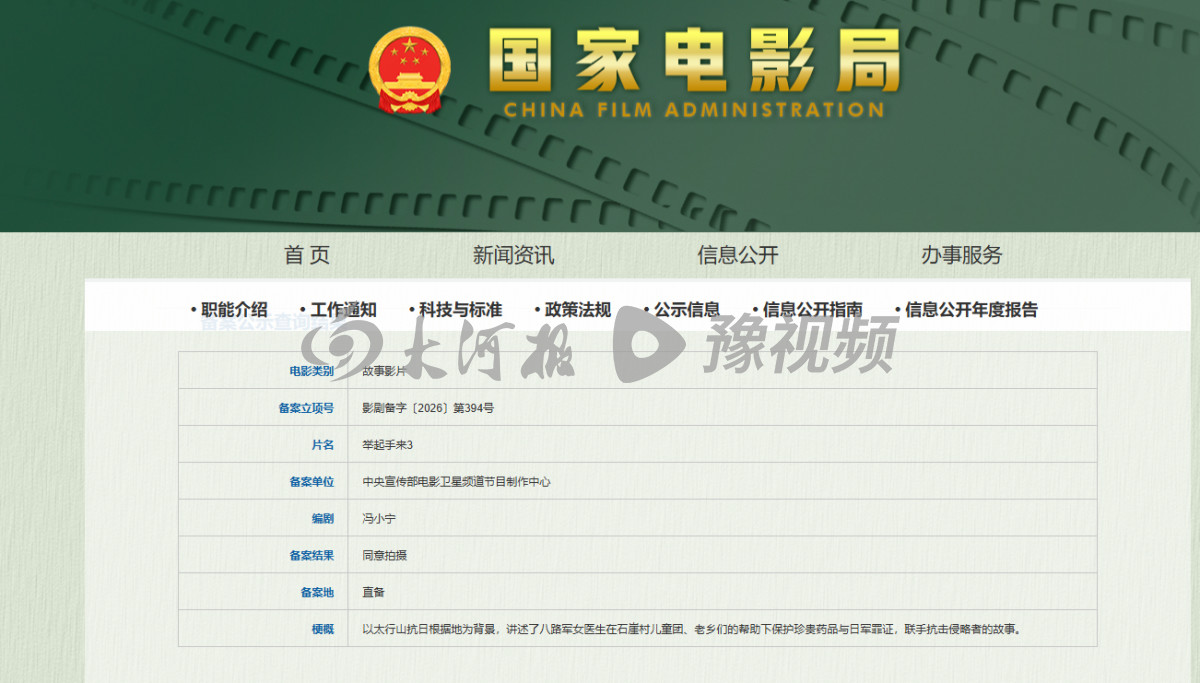The width and height of the screenshot is (1200, 683).
Task: Click the record number 影剧备字〔2026〕第394号
Action: pos(428,408)
